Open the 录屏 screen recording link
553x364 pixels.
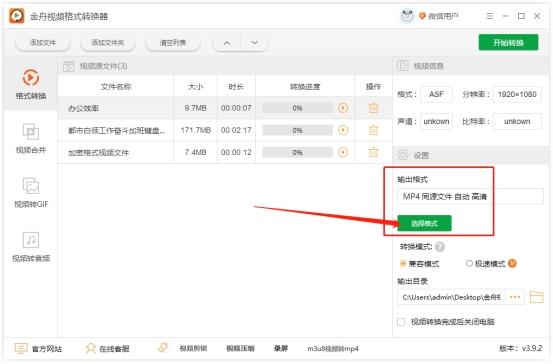281,348
